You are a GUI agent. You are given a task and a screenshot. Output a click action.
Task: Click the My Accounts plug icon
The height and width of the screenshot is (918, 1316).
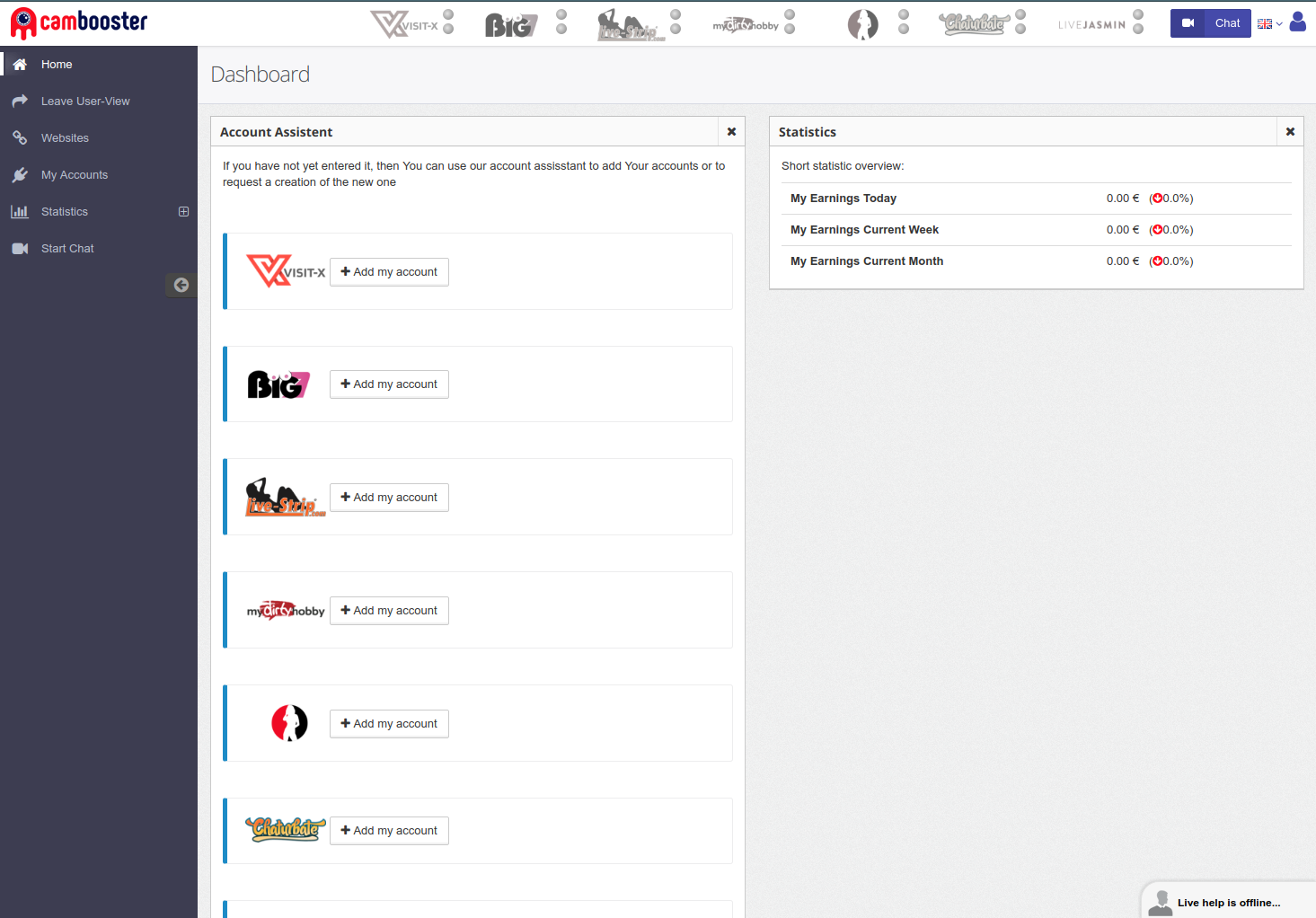[20, 175]
